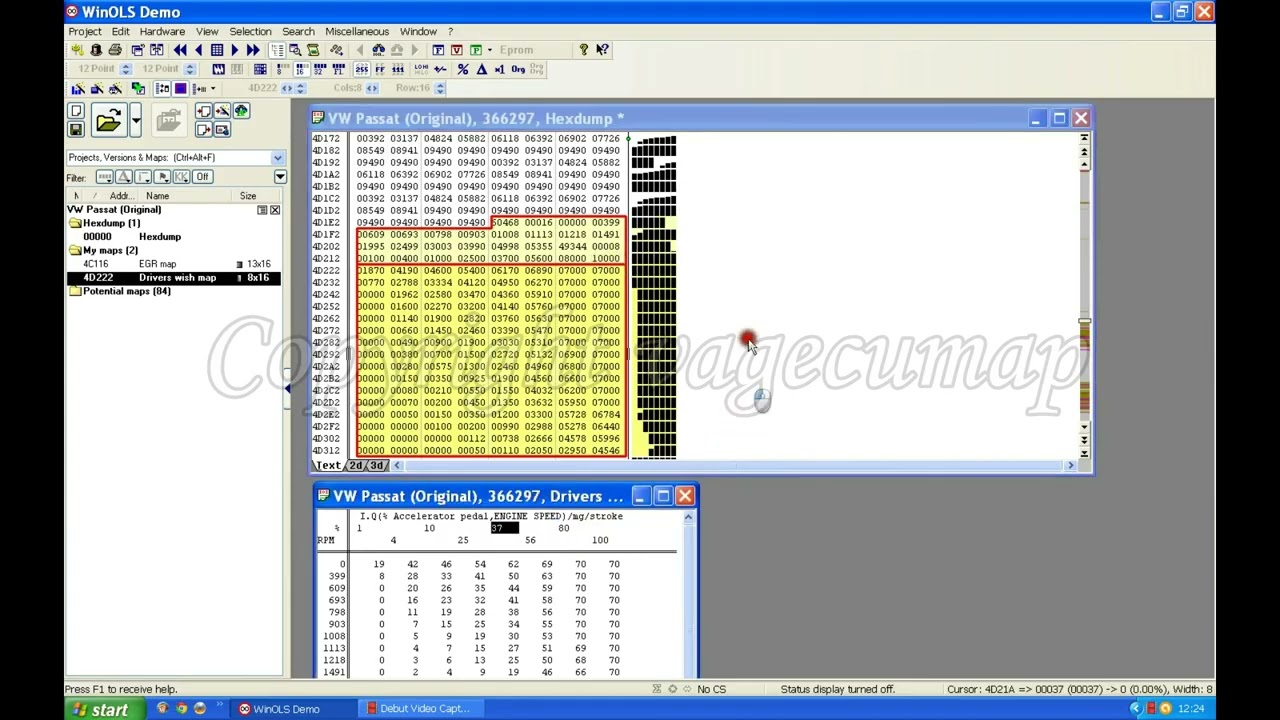Image resolution: width=1280 pixels, height=720 pixels.
Task: Open Projects, Versions & Maps dropdown
Action: 277,158
